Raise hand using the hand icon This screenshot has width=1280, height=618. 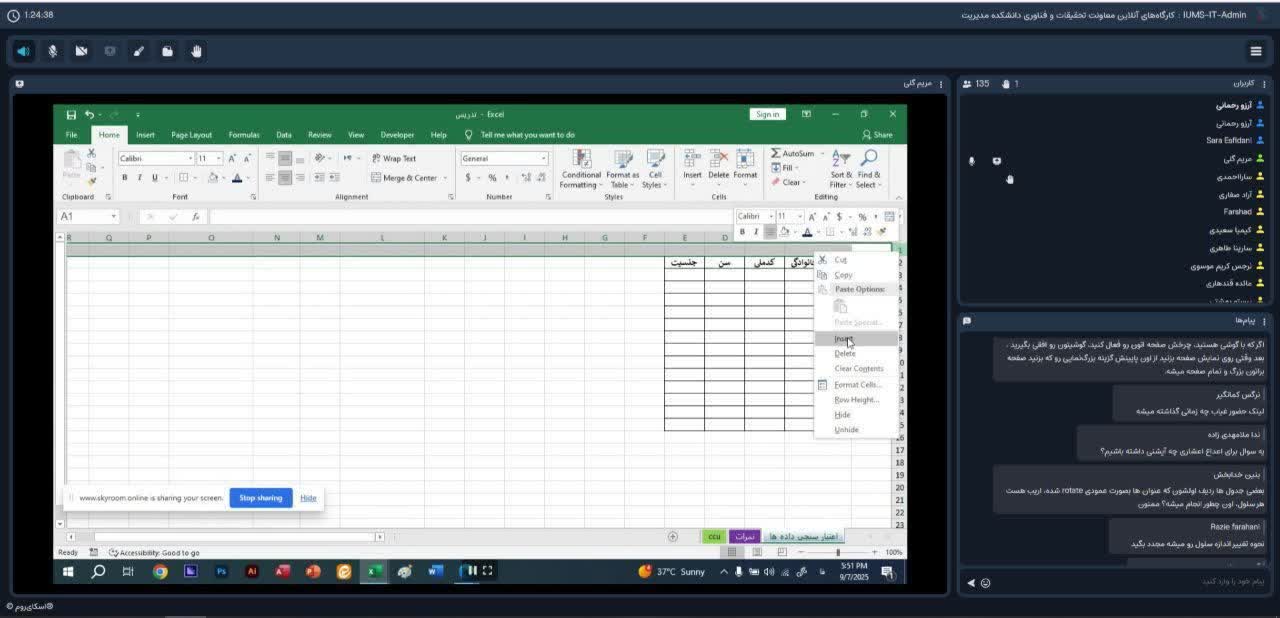tap(196, 51)
